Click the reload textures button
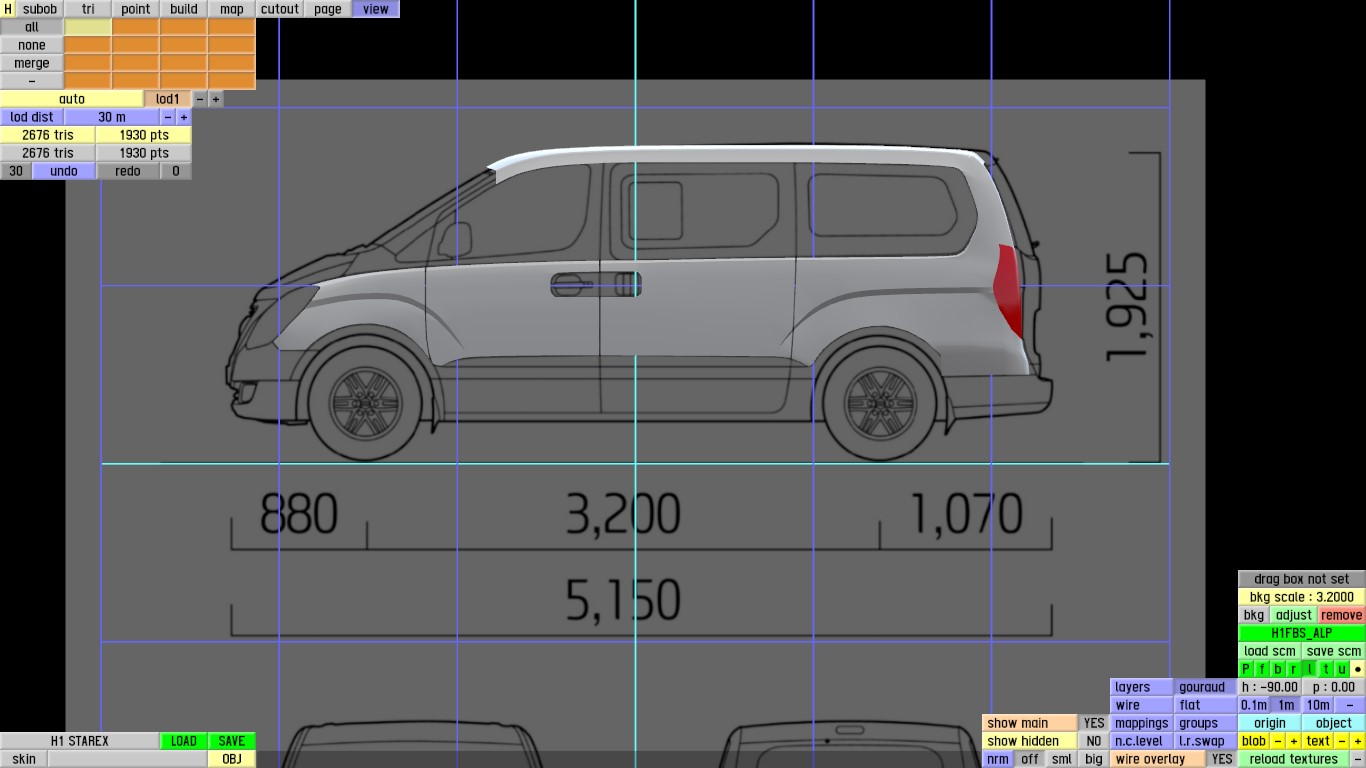The width and height of the screenshot is (1366, 768). [1294, 759]
